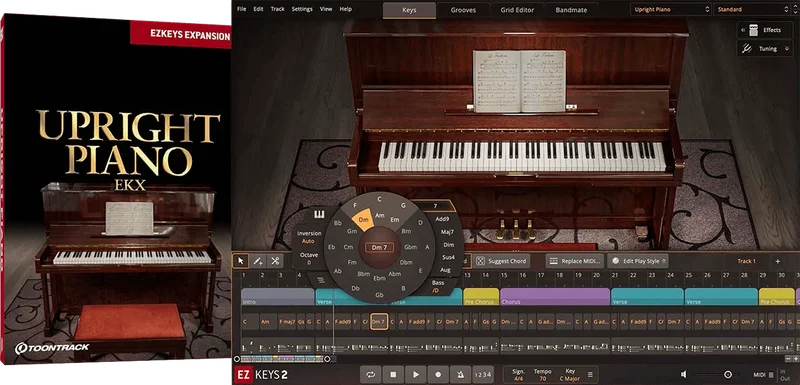Switch to the Bandmate tab
Screen dimensions: 800x385
(571, 10)
